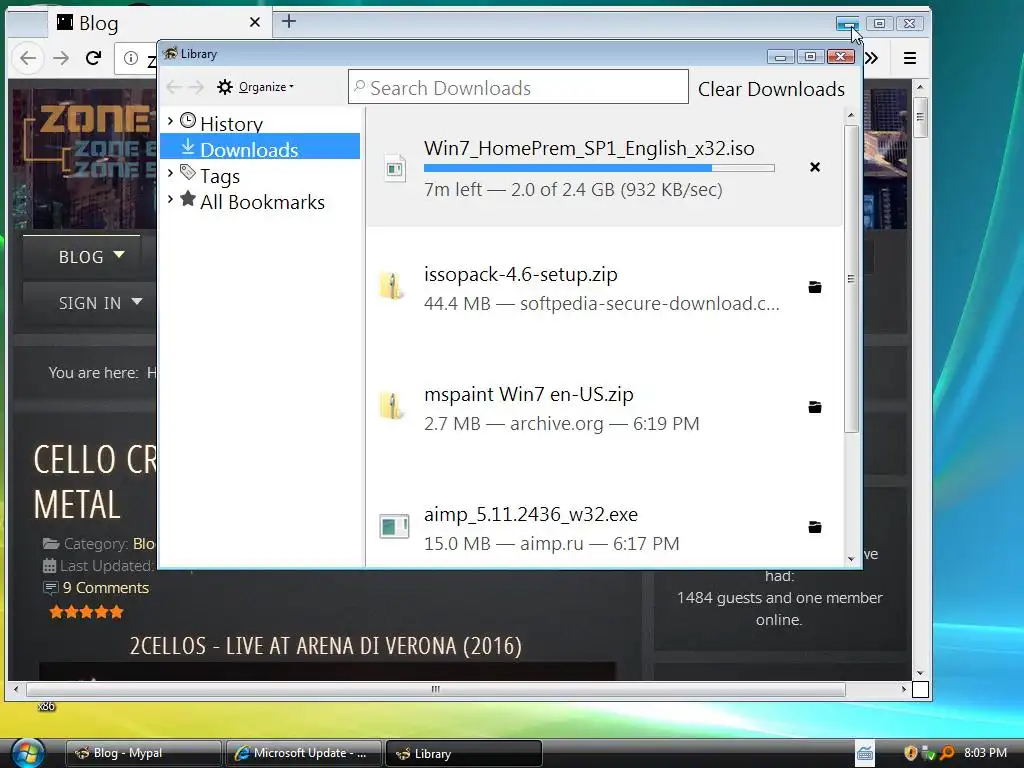Select issopack-4.6-setup.zip file name
Viewport: 1024px width, 768px height.
[520, 274]
